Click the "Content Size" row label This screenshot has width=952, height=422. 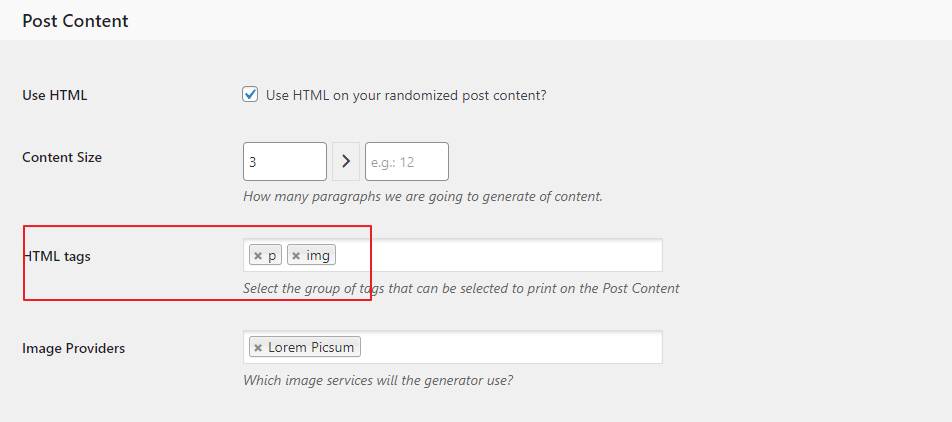(62, 157)
